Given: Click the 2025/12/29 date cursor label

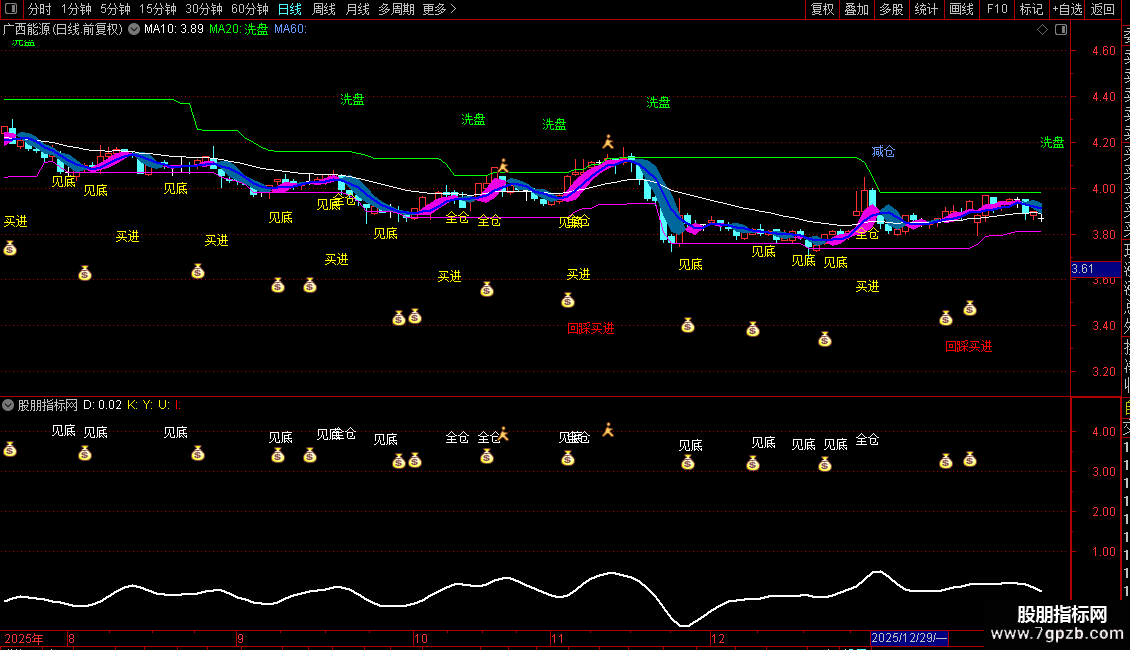Looking at the screenshot, I should [x=909, y=638].
